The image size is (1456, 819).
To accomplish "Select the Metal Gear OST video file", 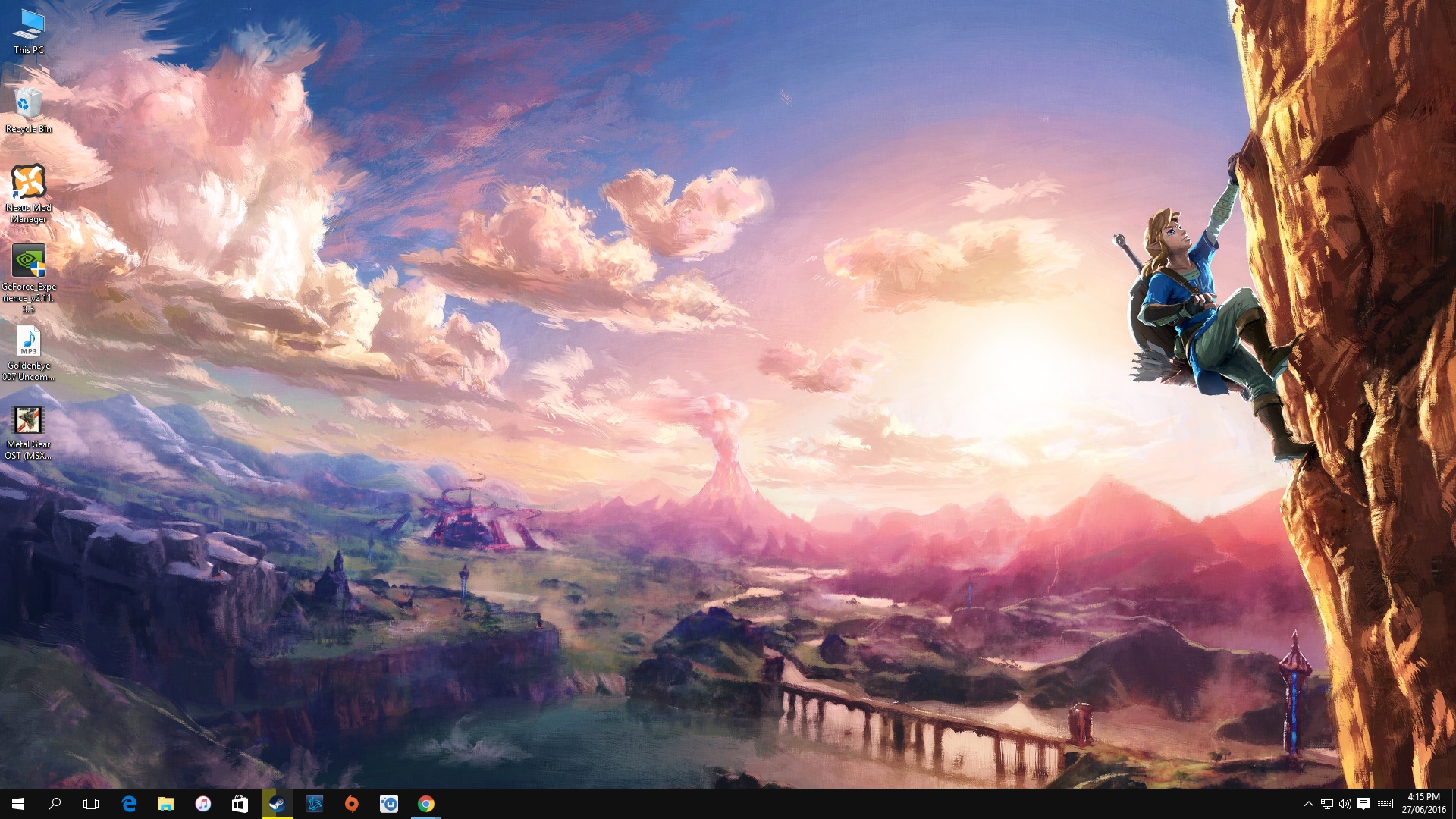I will 29,433.
